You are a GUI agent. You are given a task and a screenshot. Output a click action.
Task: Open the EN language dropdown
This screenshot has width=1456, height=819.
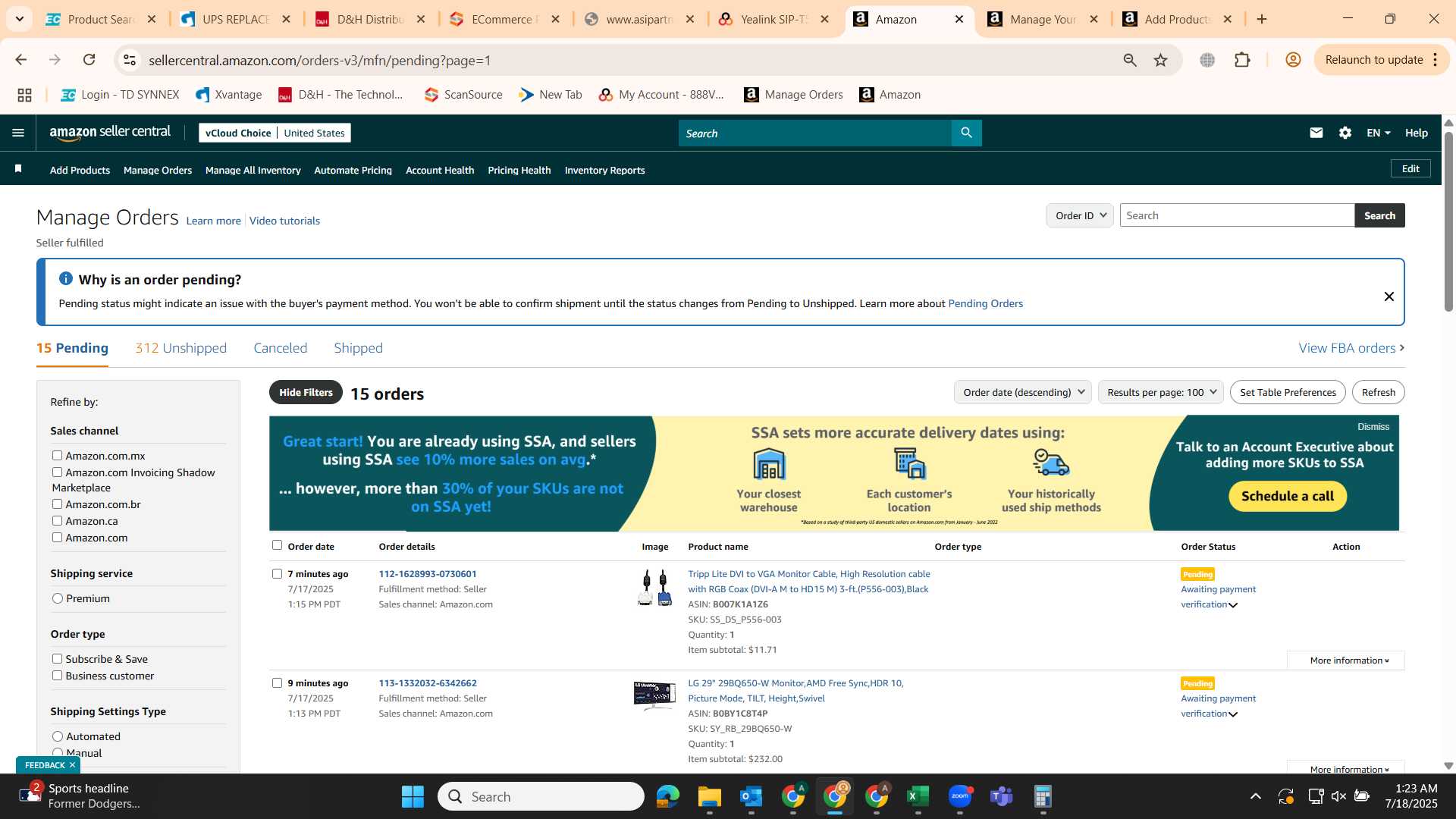coord(1378,133)
